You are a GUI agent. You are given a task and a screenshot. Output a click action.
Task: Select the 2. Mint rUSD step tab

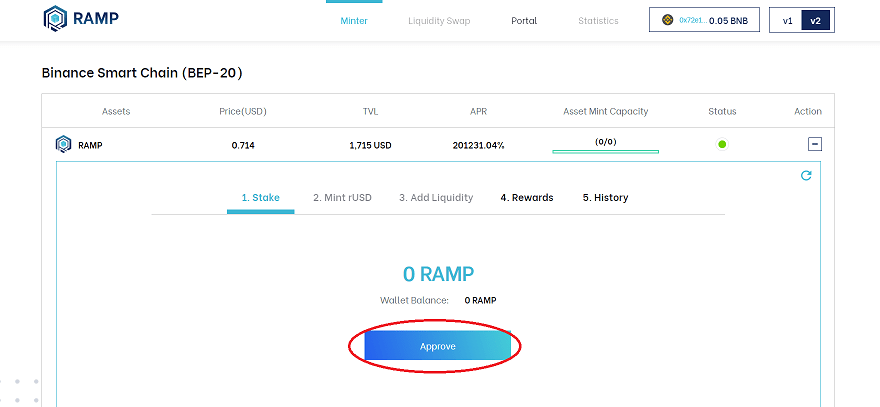342,198
